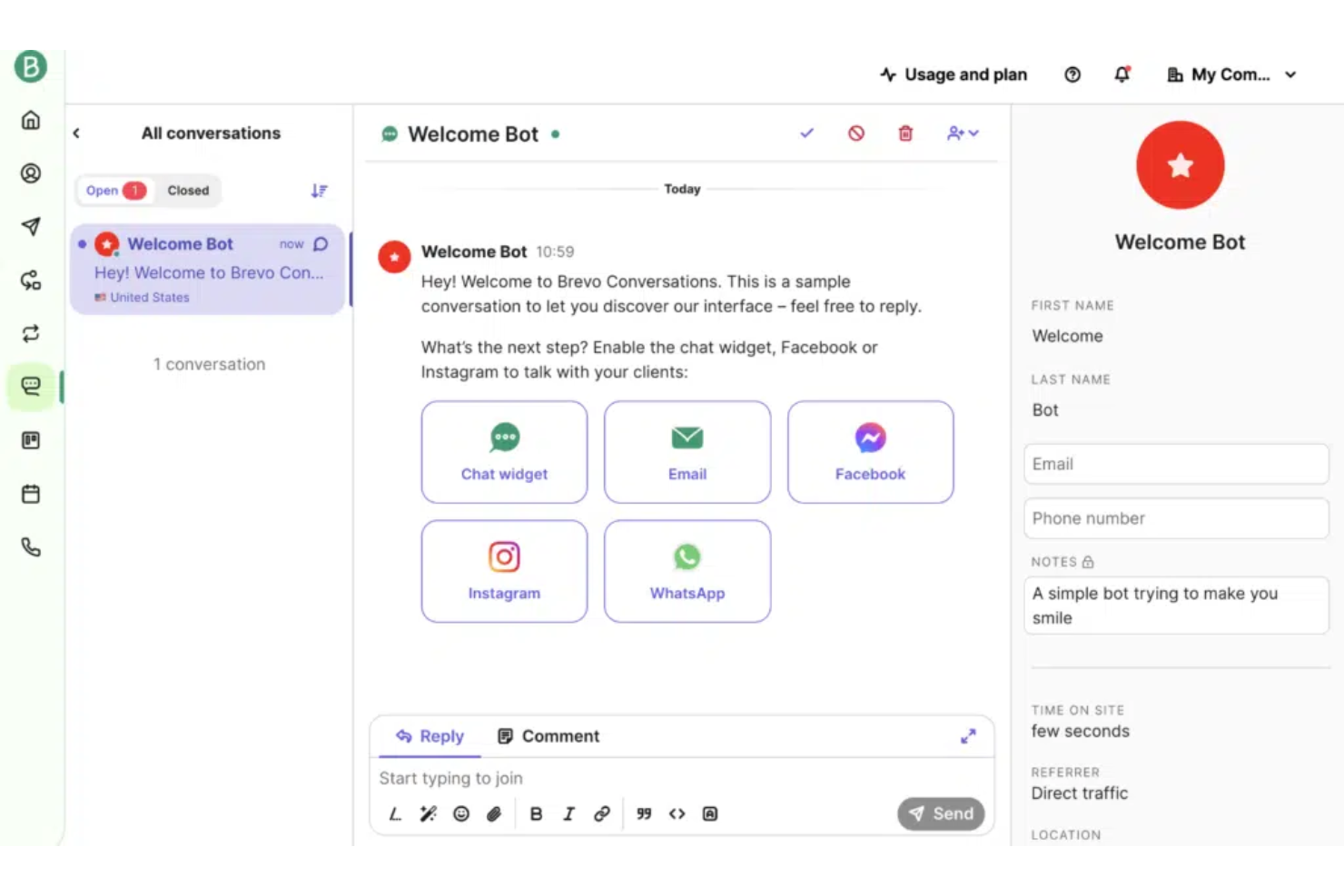Choose the Facebook channel card
Screen dimensions: 1344x896
tap(870, 452)
